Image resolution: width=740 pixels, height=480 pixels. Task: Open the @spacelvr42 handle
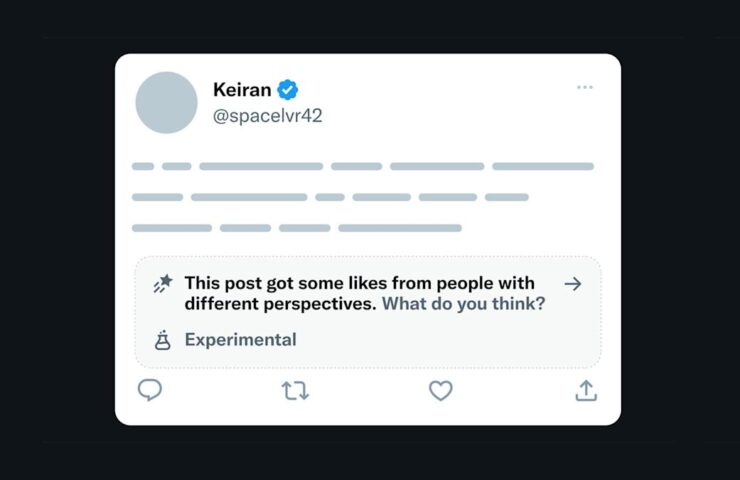coord(268,116)
